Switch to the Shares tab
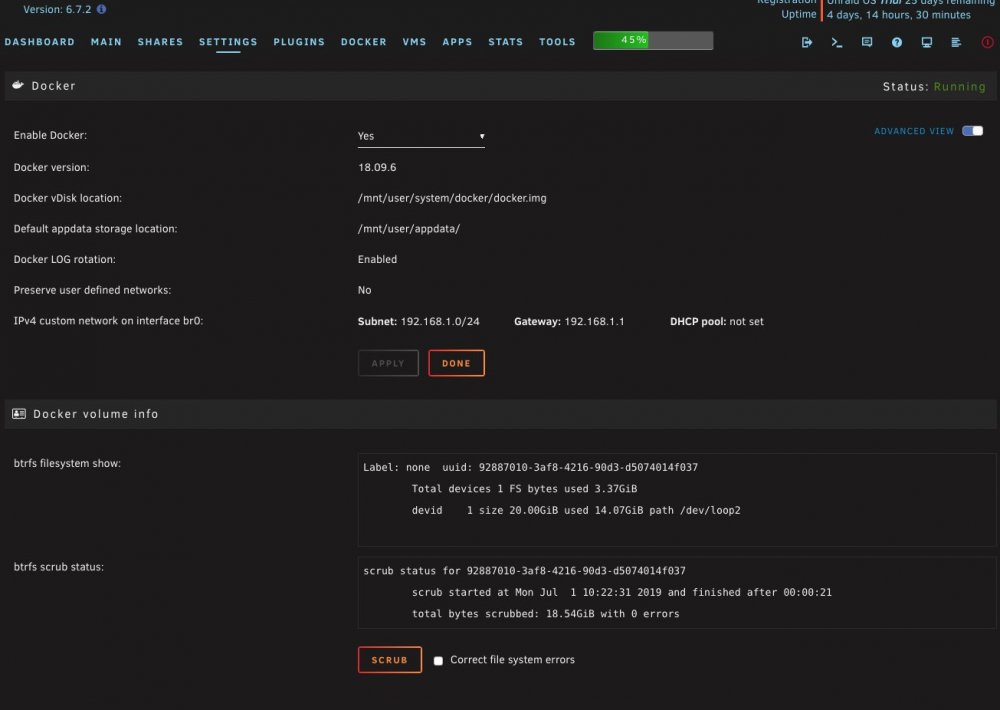This screenshot has height=710, width=1000. point(160,42)
